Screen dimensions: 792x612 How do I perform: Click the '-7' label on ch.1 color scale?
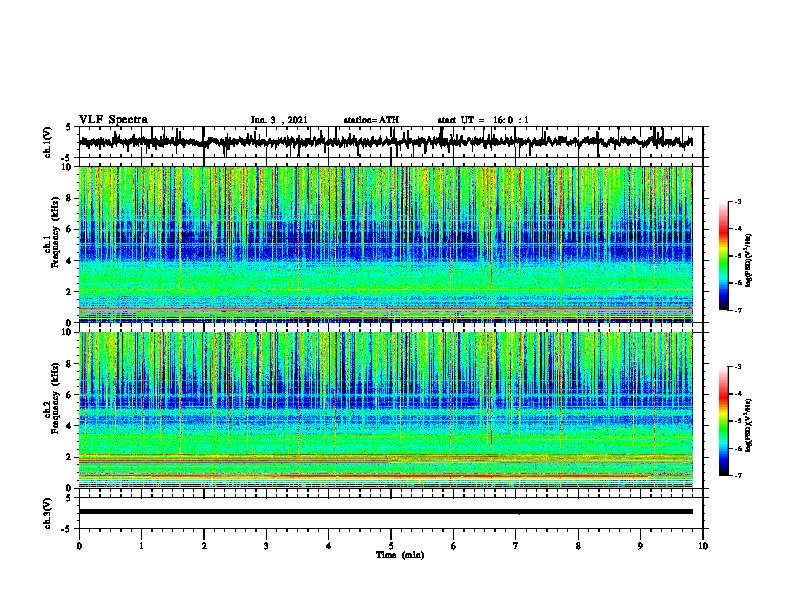[738, 310]
